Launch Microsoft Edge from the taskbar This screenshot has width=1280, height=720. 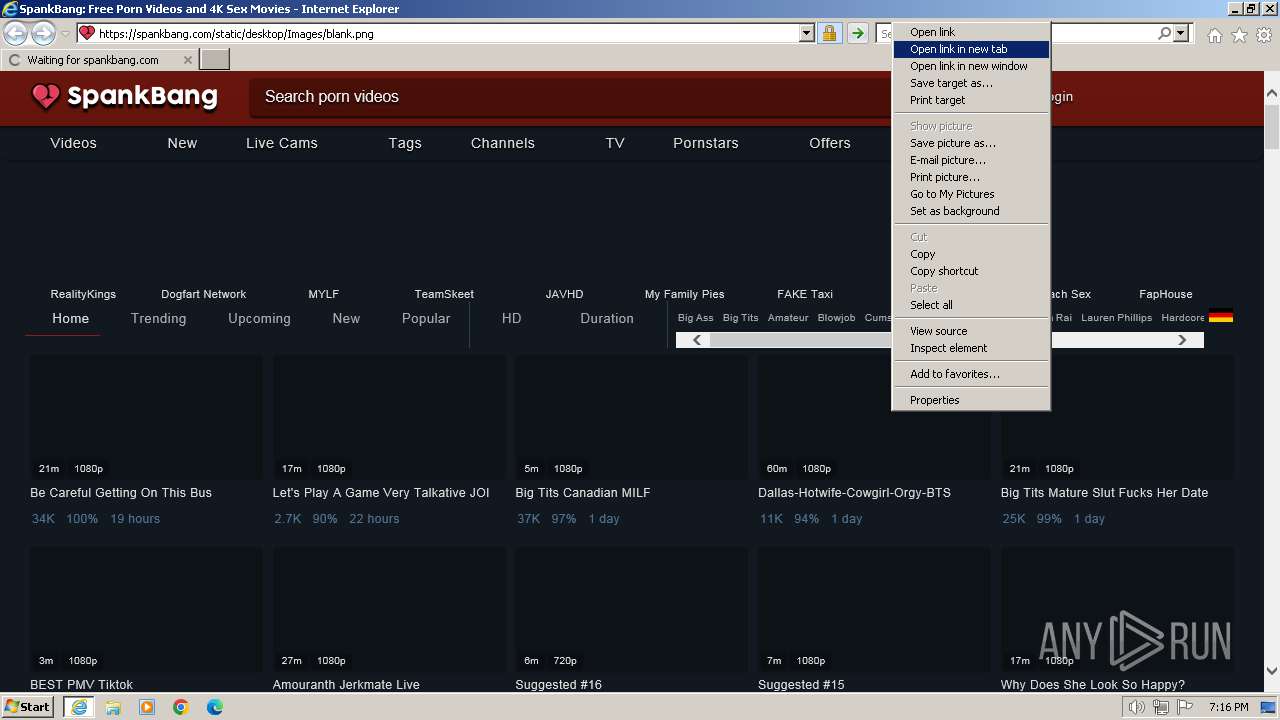[x=215, y=707]
